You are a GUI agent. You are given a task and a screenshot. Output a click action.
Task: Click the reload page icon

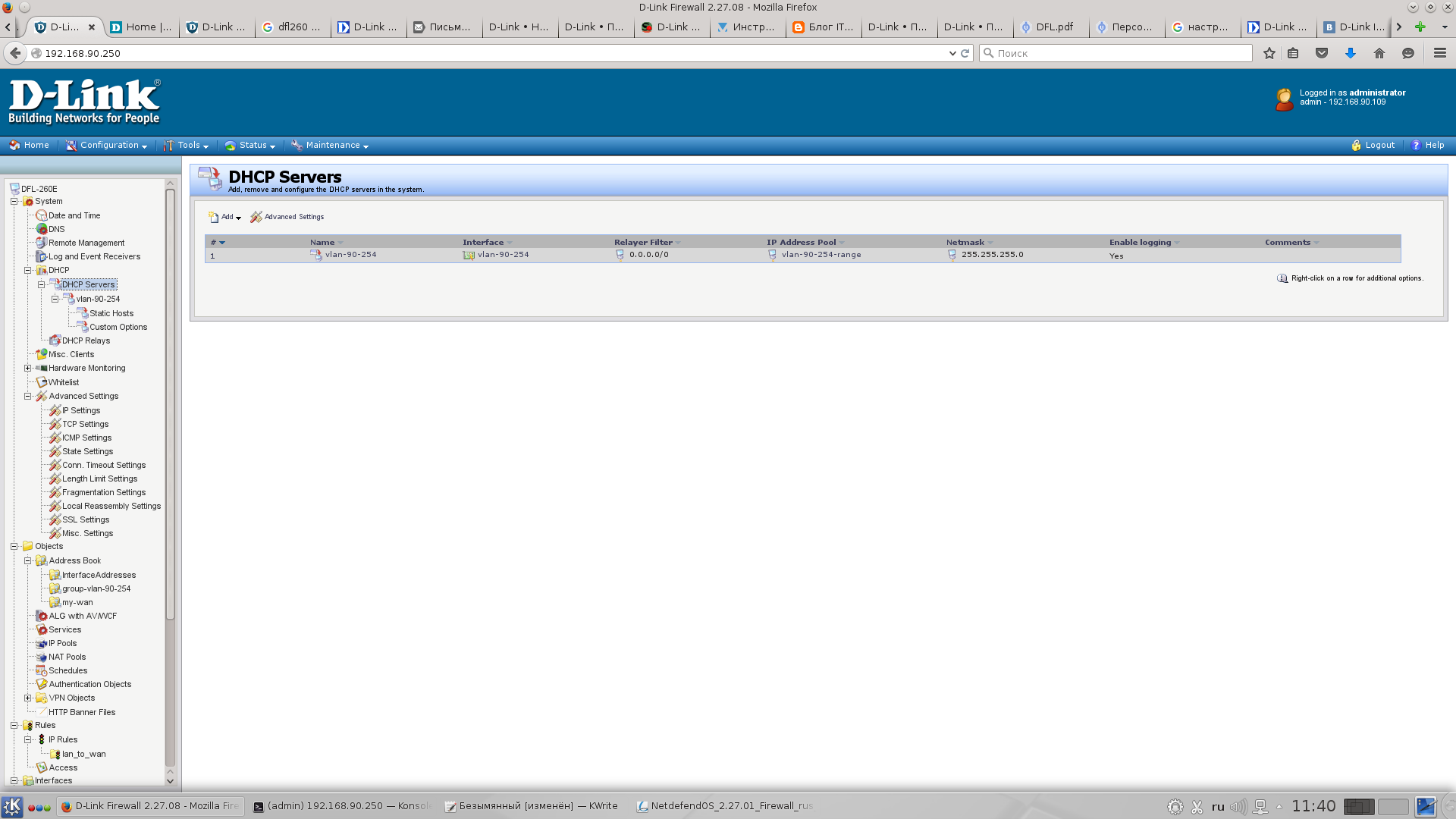click(x=965, y=53)
